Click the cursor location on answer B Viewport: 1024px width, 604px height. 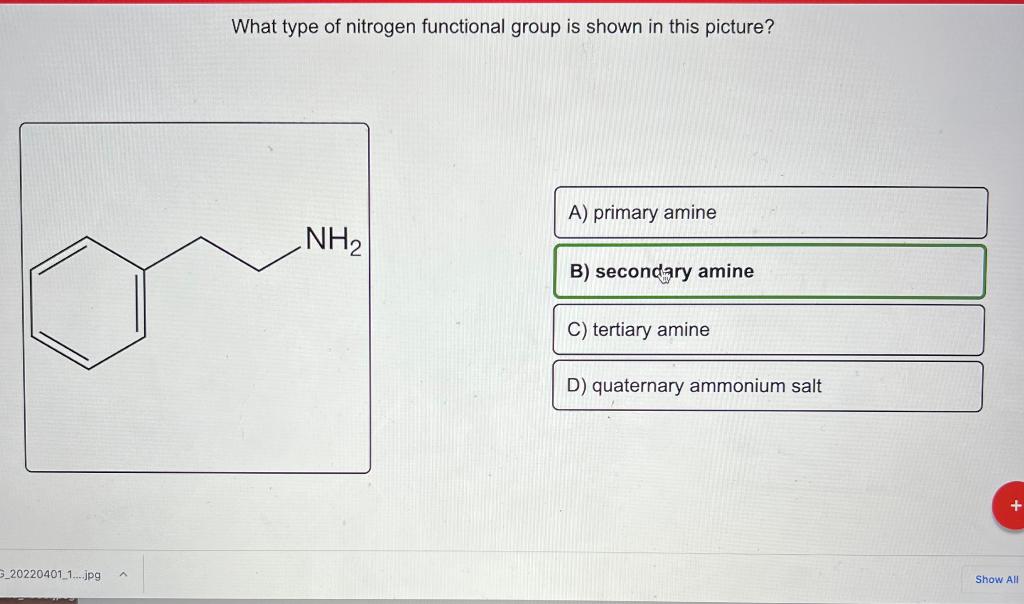[x=663, y=275]
